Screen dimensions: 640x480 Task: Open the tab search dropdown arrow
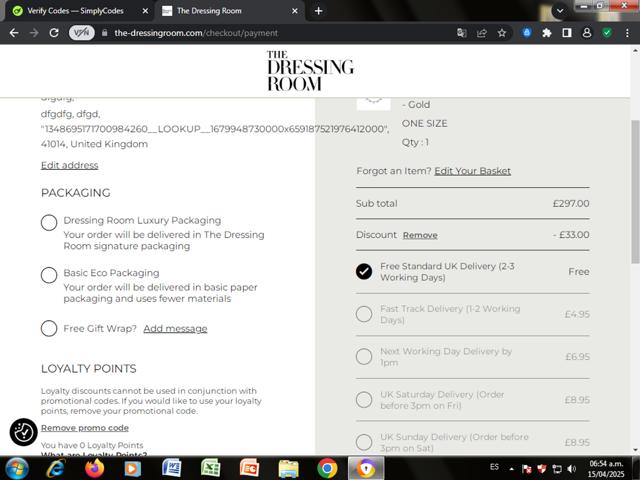click(x=560, y=11)
